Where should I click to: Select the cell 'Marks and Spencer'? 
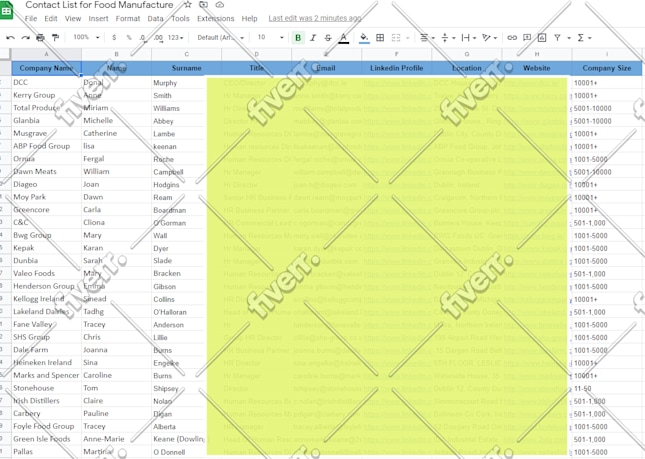[x=46, y=375]
